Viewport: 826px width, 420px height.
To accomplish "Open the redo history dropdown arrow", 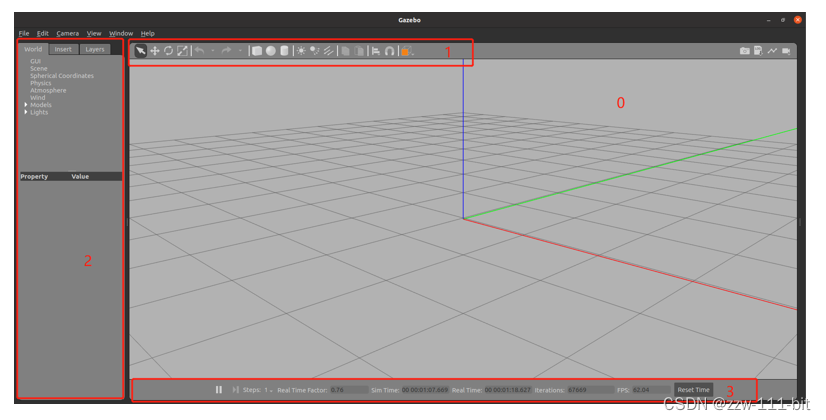I will click(x=240, y=51).
